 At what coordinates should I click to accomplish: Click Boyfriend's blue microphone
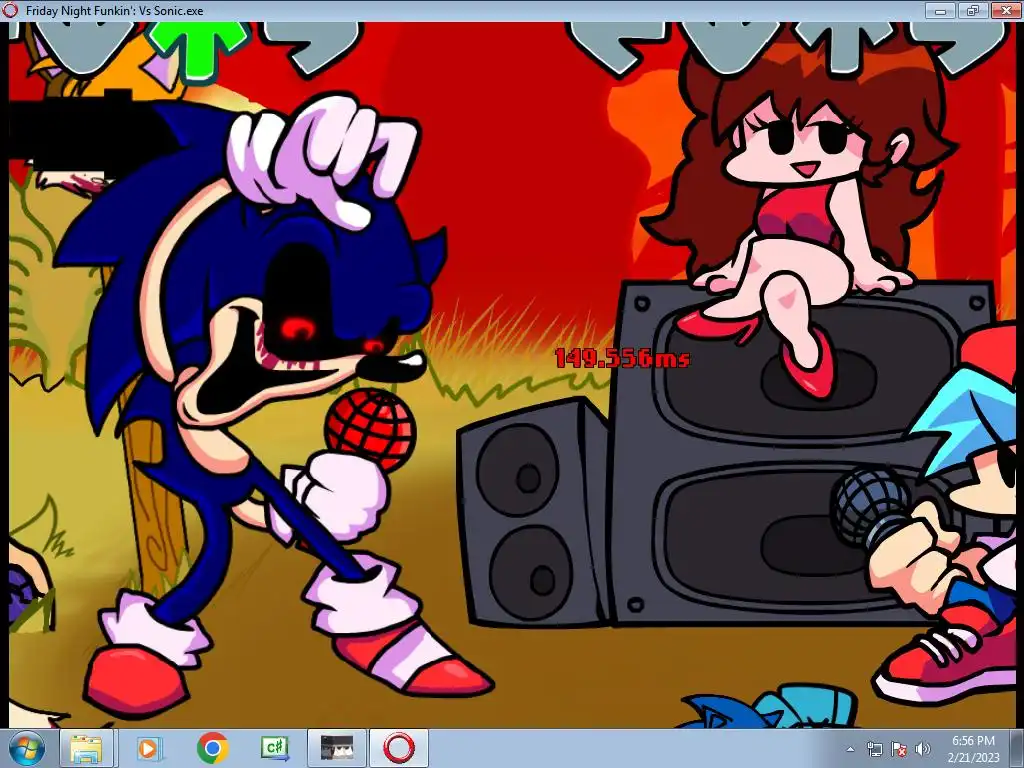871,507
